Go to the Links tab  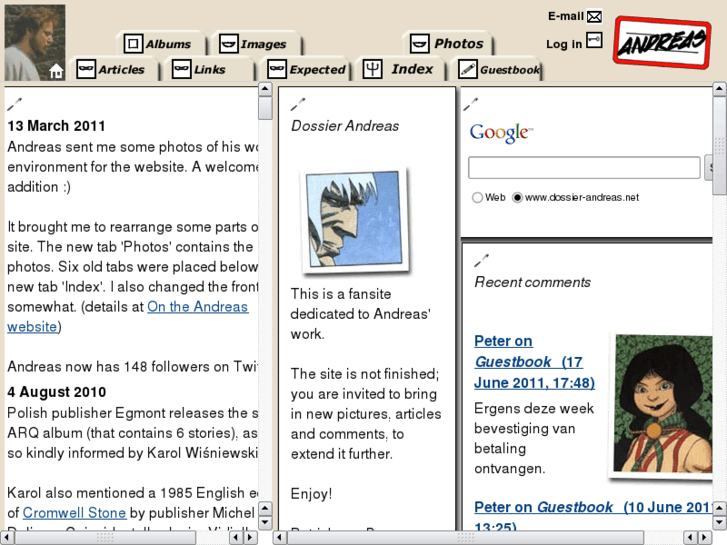click(210, 70)
